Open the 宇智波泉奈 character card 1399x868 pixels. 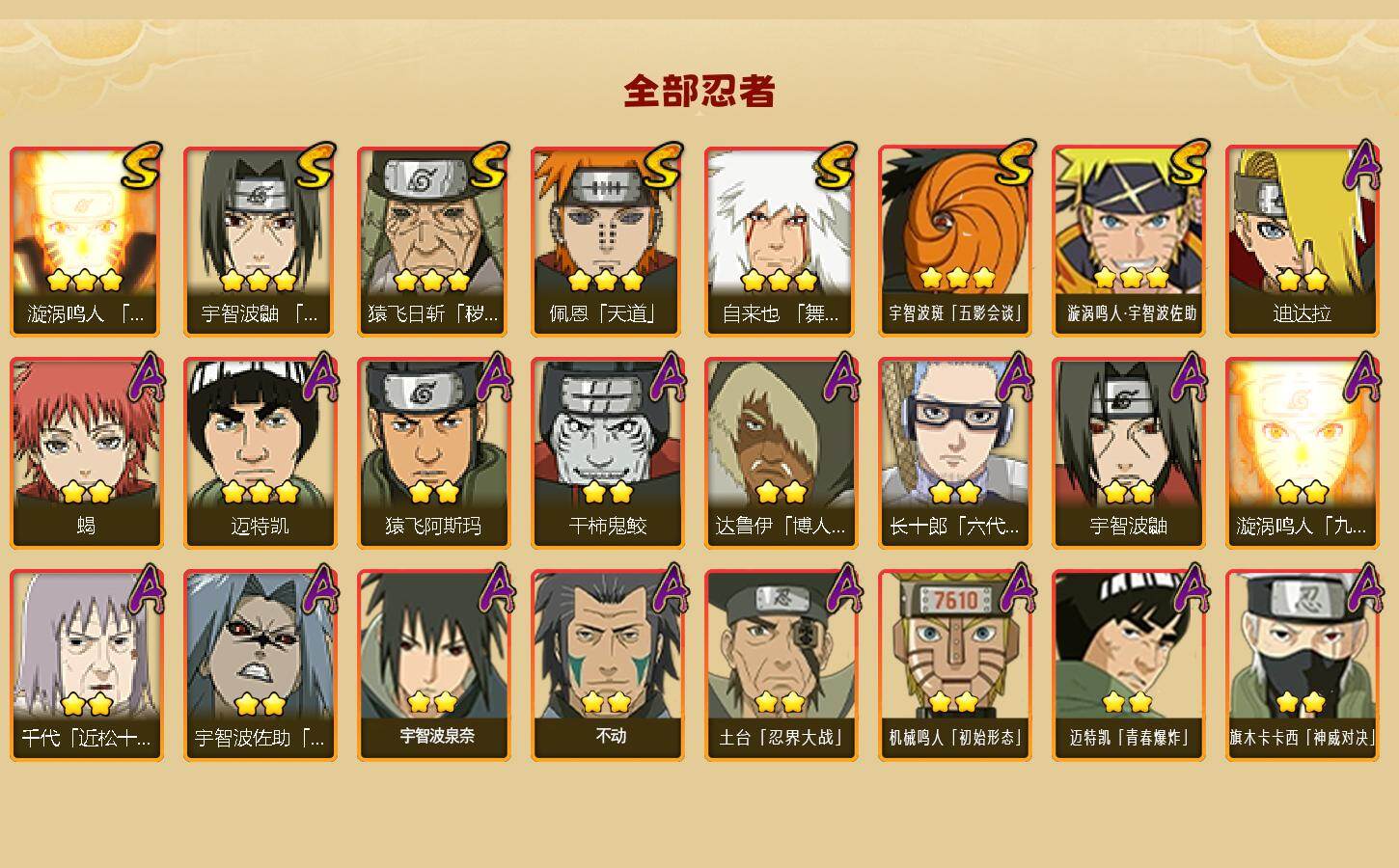pos(433,665)
